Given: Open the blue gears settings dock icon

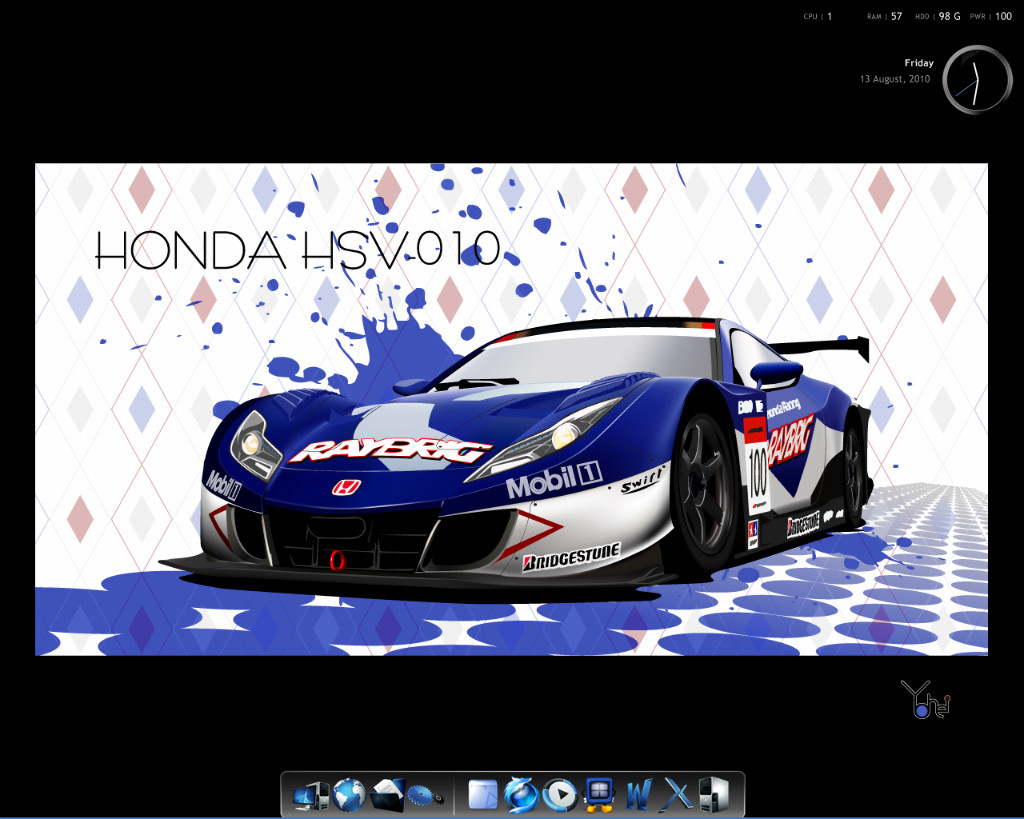Looking at the screenshot, I should click(x=424, y=795).
